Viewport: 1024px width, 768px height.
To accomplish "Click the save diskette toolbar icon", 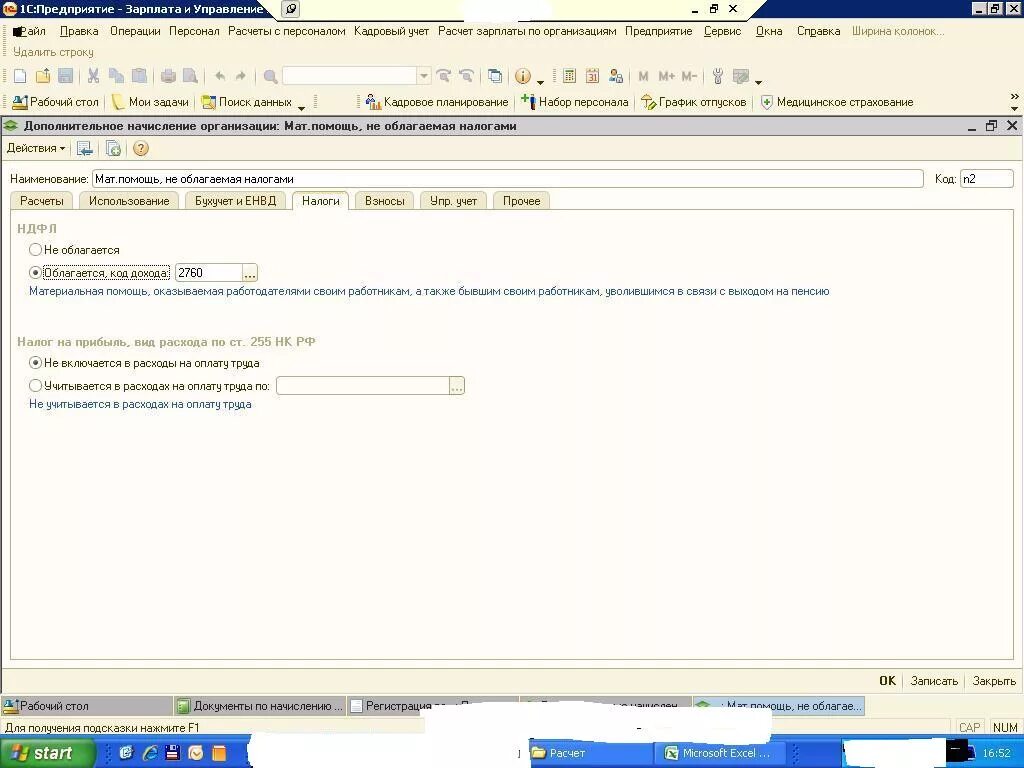I will click(x=65, y=76).
